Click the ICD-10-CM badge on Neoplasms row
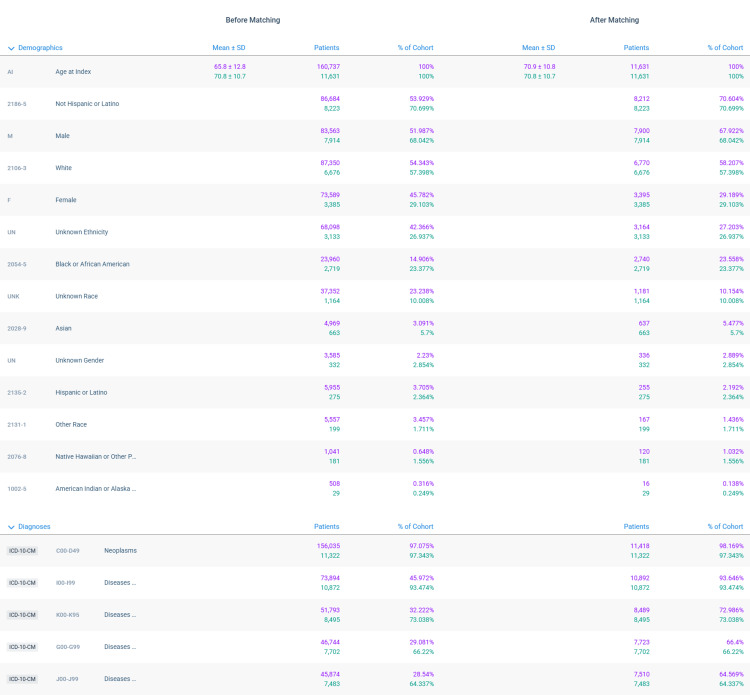This screenshot has height=695, width=750. [22, 551]
